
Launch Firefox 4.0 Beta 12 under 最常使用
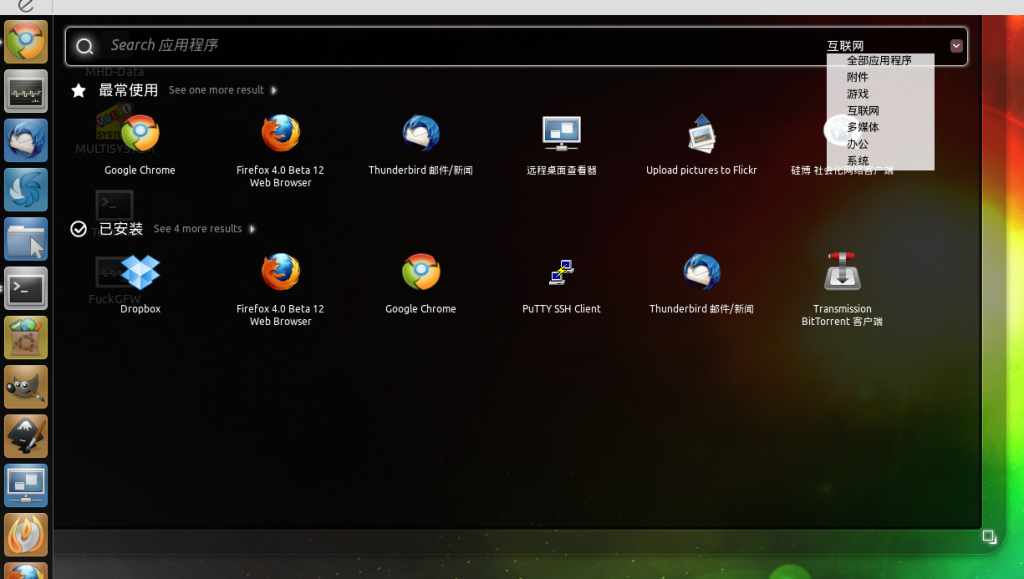coord(280,151)
